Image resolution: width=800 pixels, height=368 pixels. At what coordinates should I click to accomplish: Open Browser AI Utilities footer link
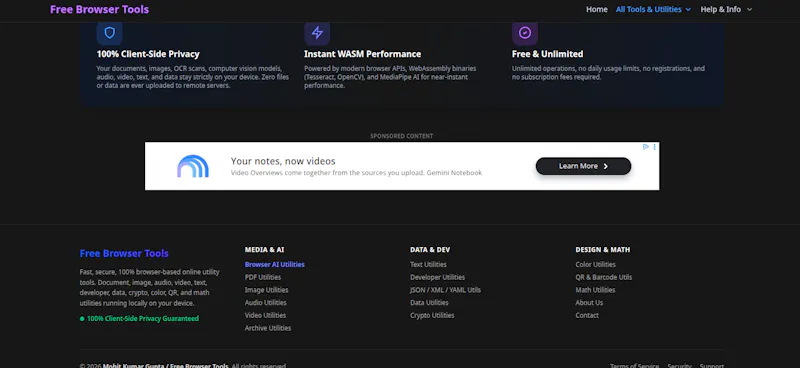(x=274, y=264)
